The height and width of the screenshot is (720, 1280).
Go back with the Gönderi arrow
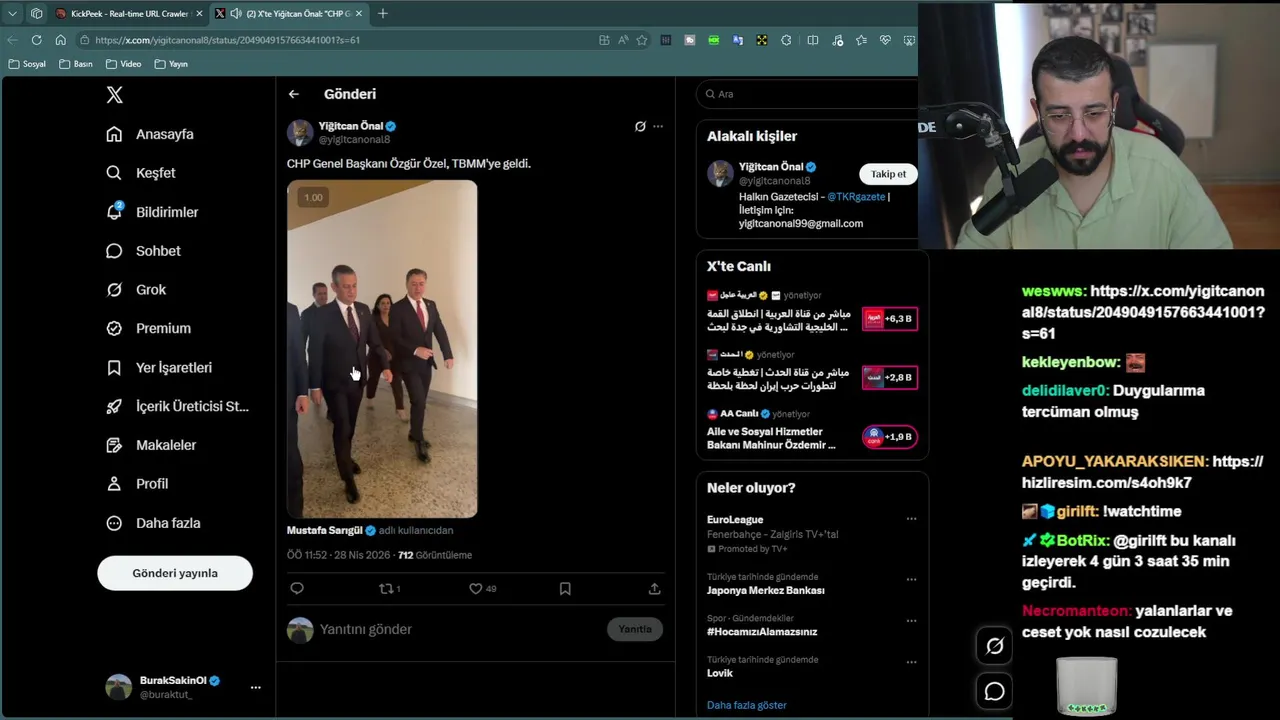(294, 94)
